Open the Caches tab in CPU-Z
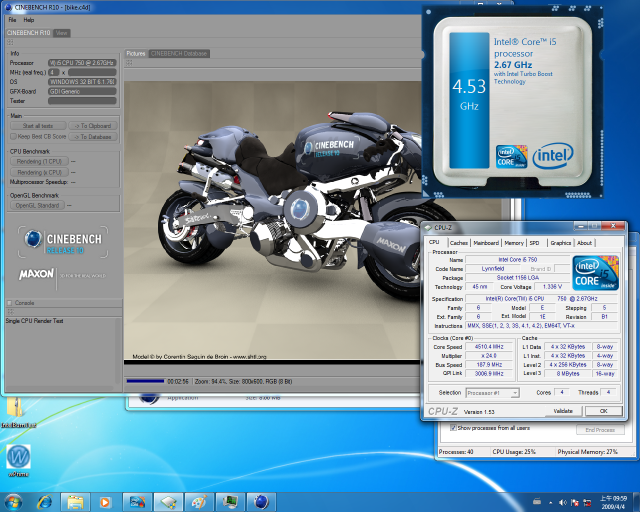This screenshot has height=512, width=640. (x=459, y=243)
